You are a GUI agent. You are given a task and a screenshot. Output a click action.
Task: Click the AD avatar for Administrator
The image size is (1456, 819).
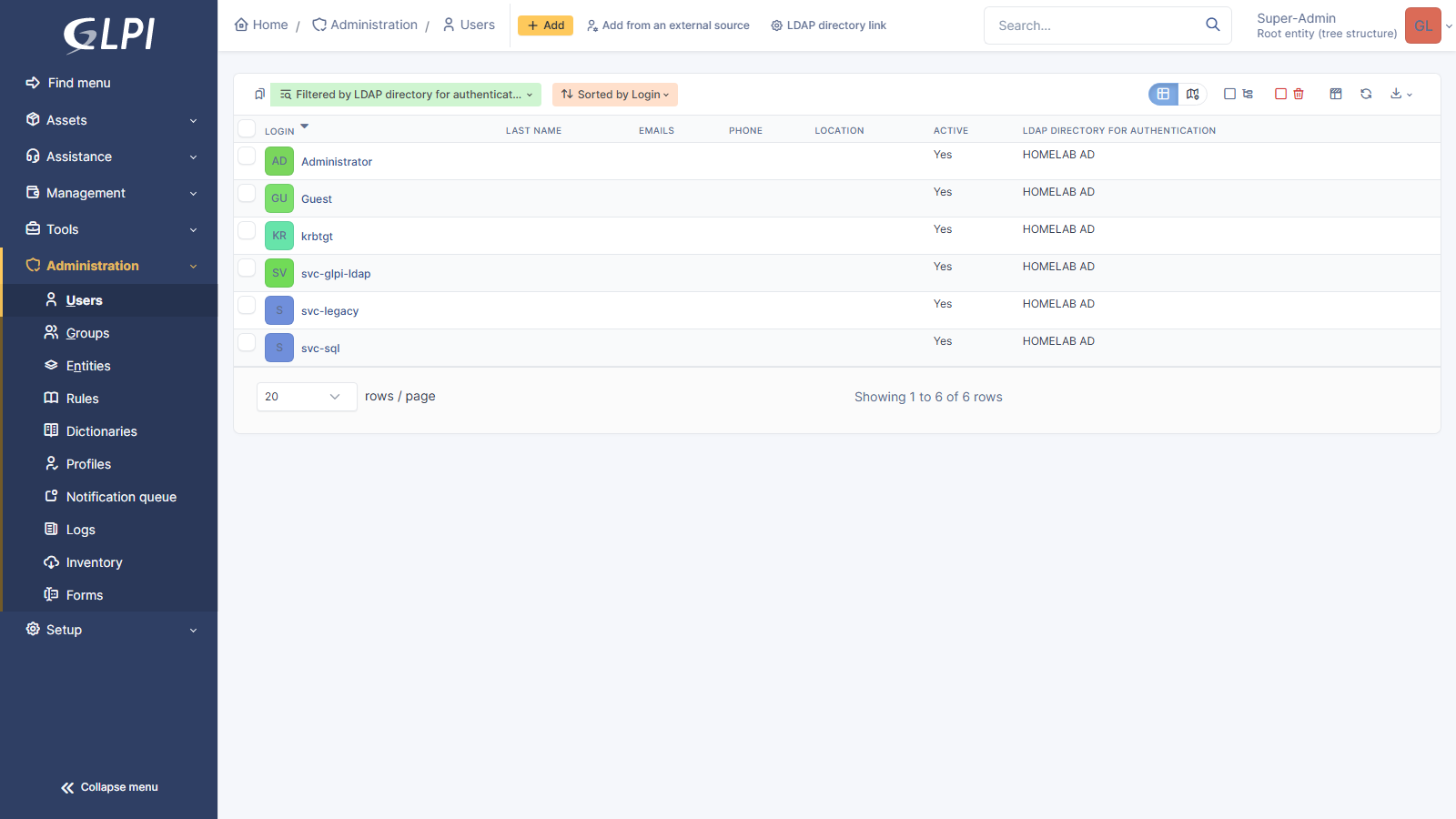pyautogui.click(x=279, y=161)
